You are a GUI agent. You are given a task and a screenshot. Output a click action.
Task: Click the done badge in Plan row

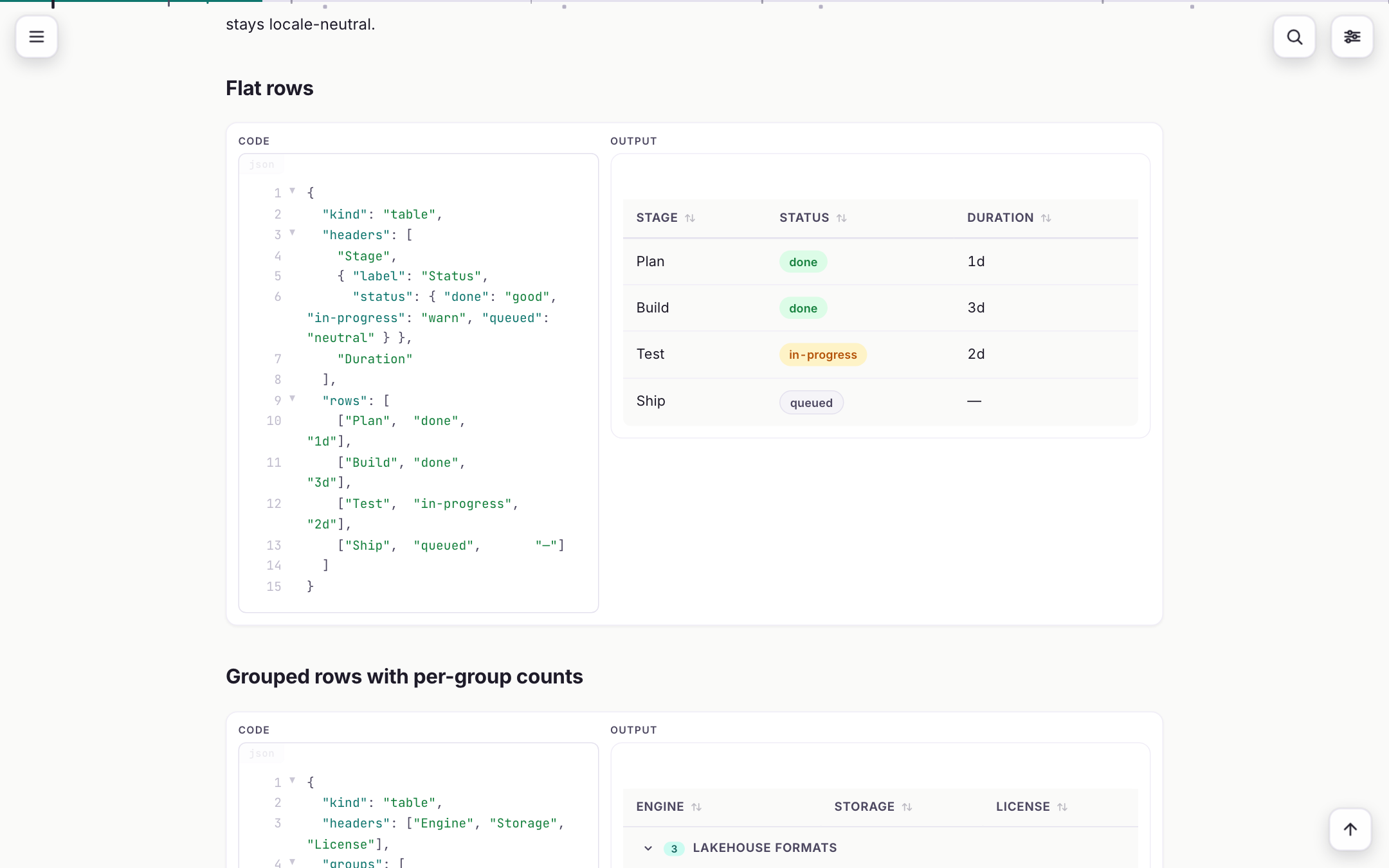(803, 262)
